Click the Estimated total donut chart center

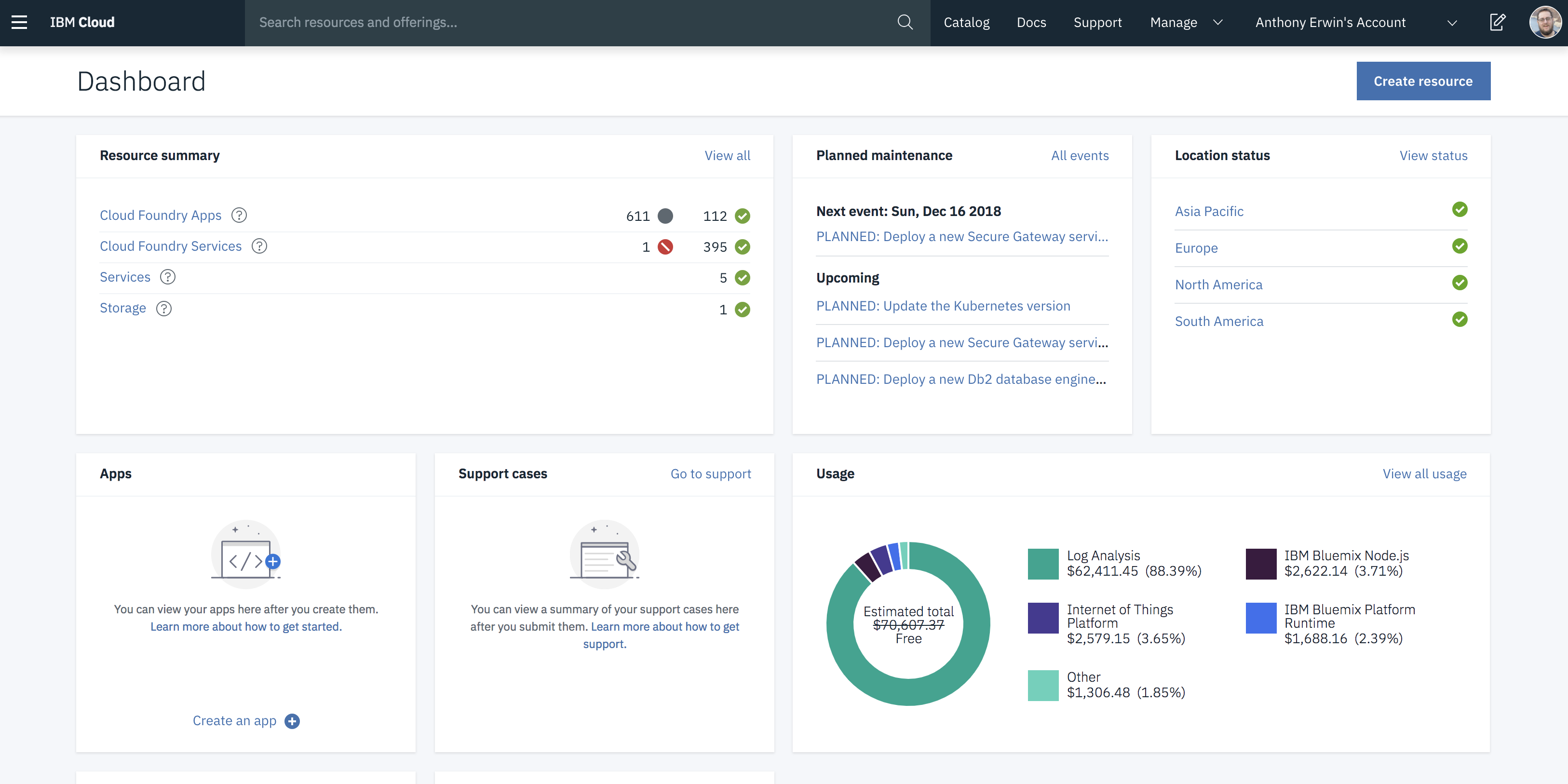point(908,624)
